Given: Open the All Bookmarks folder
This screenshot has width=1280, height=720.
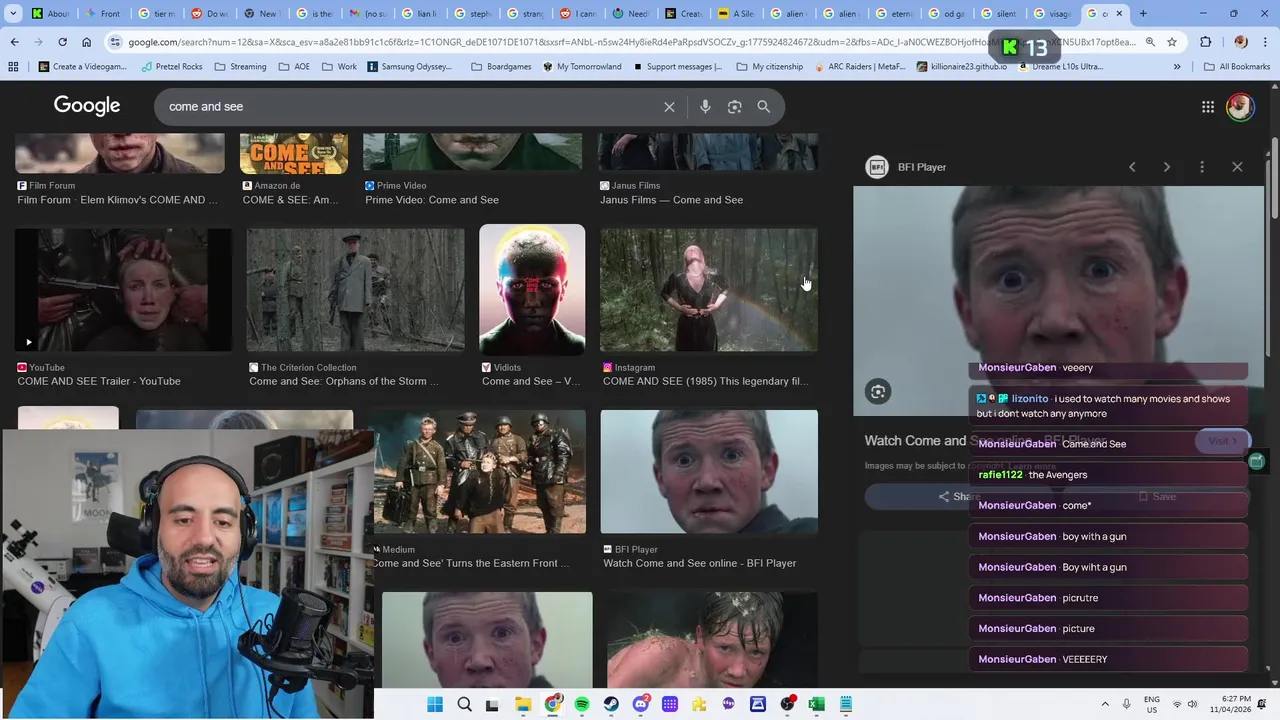Looking at the screenshot, I should coord(1237,67).
